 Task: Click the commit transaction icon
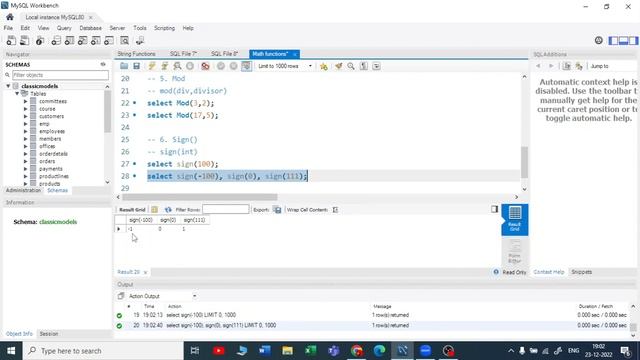click(x=221, y=66)
